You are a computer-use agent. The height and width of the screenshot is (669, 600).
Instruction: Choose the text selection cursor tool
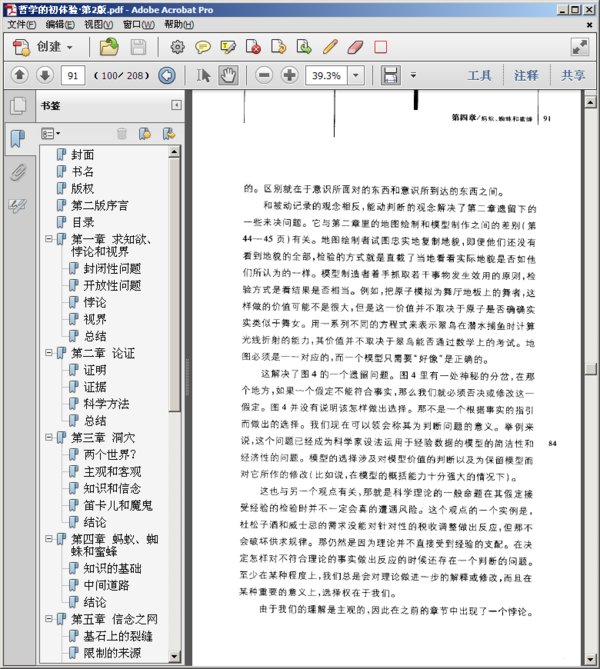[x=203, y=76]
